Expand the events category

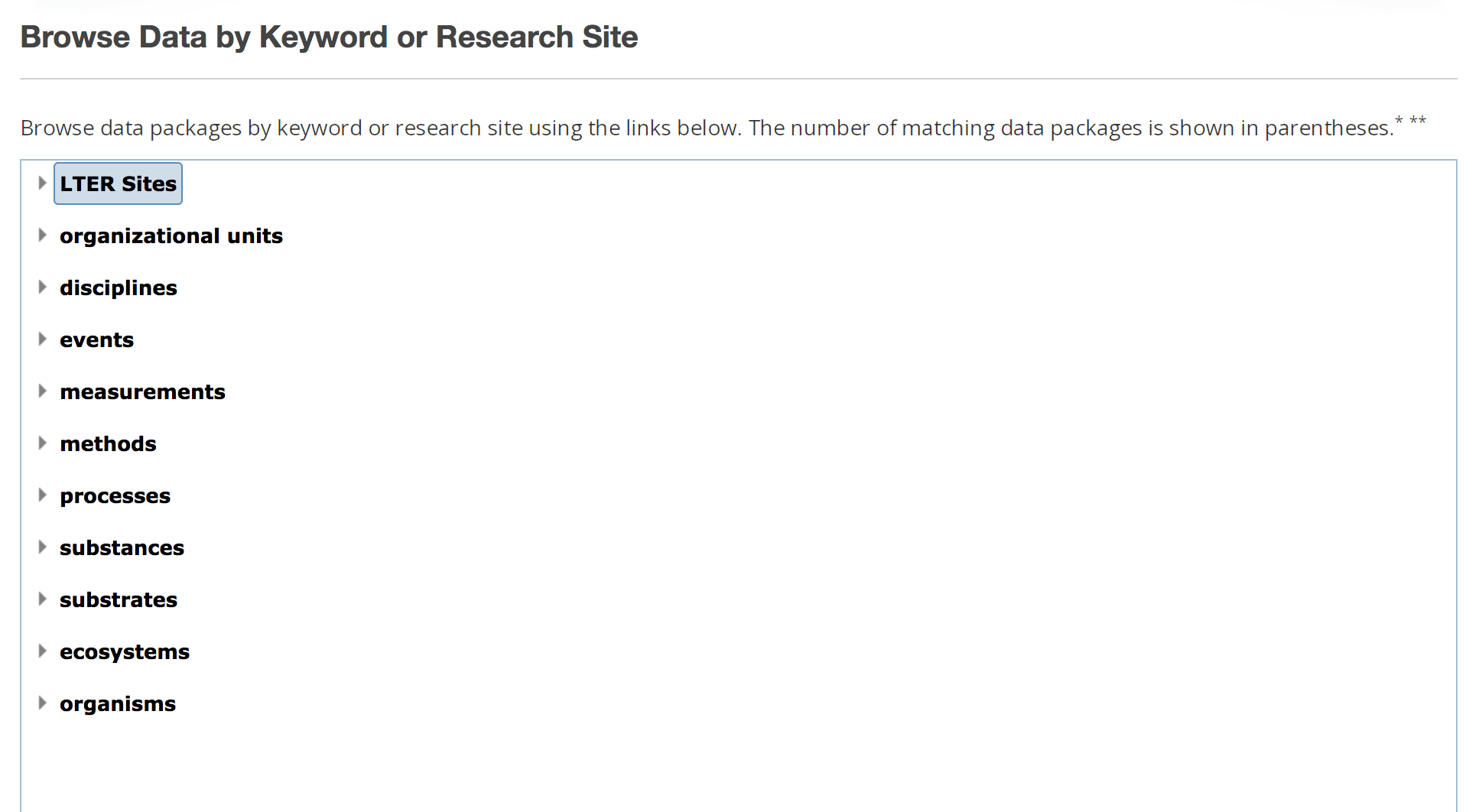point(42,339)
